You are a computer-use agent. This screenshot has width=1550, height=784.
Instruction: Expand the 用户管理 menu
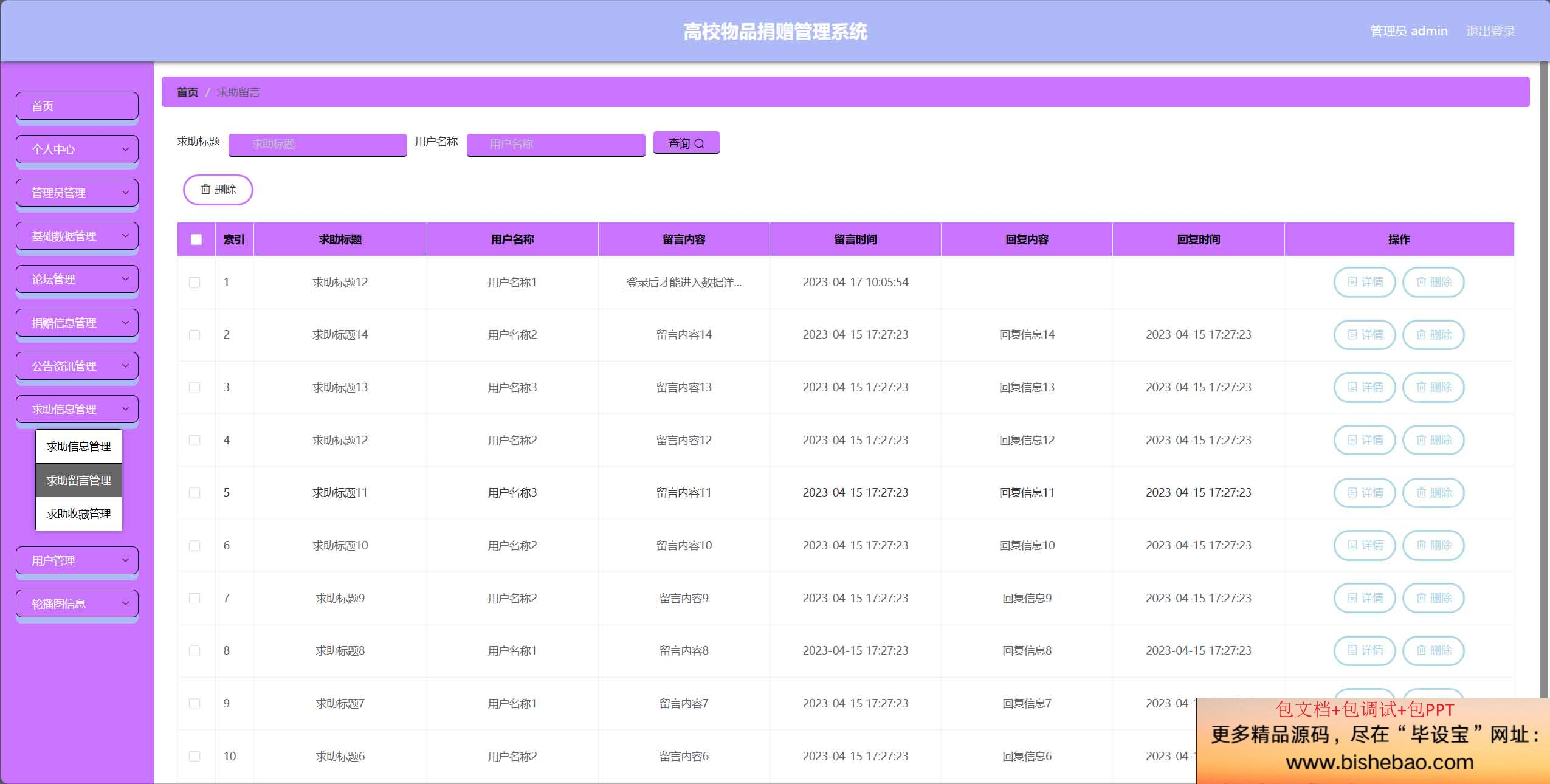click(x=77, y=560)
